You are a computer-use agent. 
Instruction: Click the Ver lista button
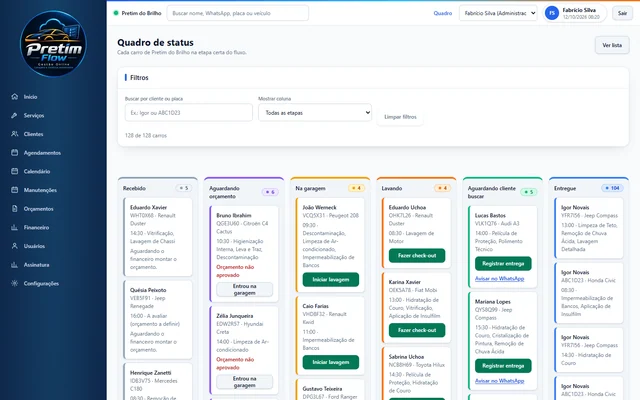pyautogui.click(x=612, y=45)
